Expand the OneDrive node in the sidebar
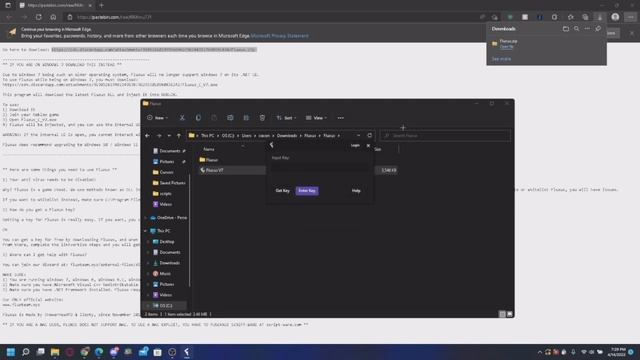 pos(145,218)
